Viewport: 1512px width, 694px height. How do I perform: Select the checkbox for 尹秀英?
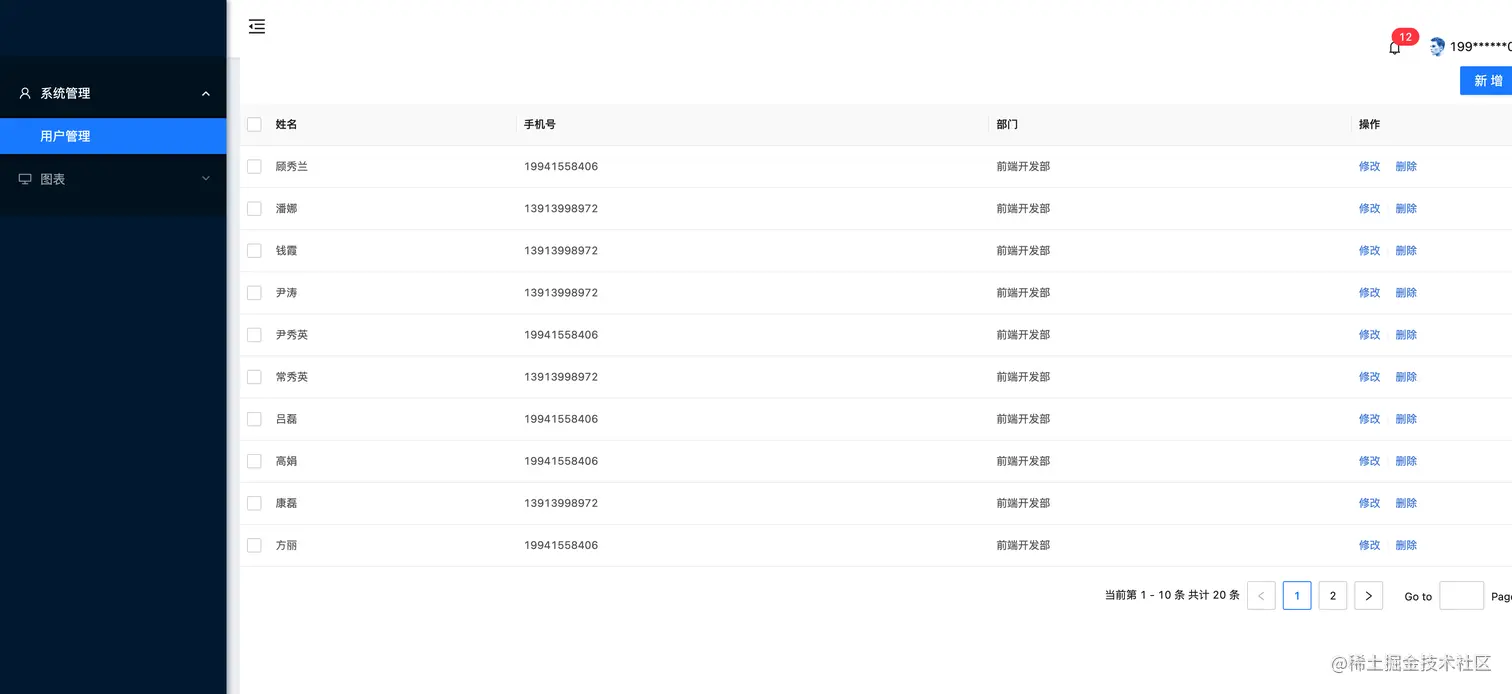click(x=254, y=335)
